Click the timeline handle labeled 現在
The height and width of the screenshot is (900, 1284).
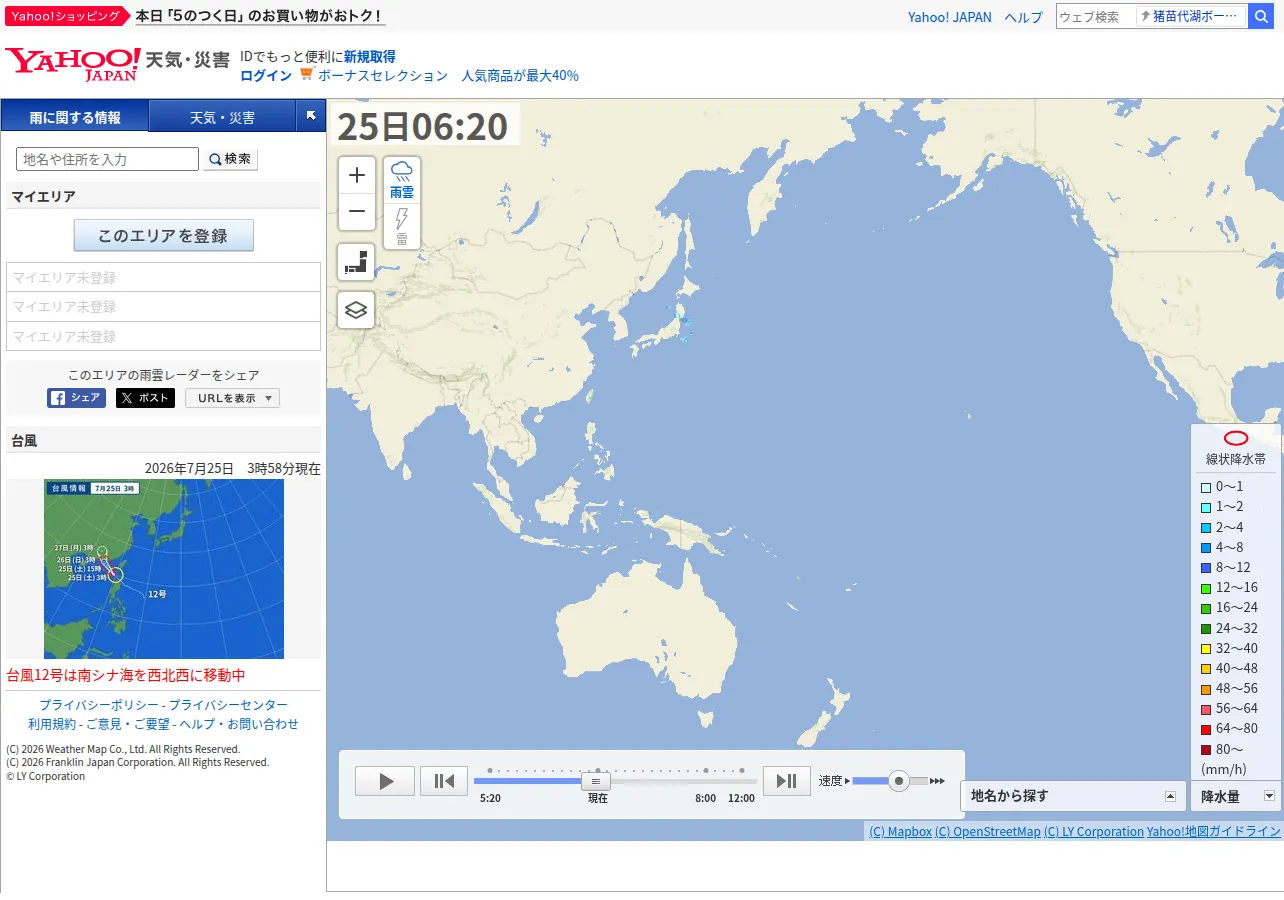click(596, 781)
